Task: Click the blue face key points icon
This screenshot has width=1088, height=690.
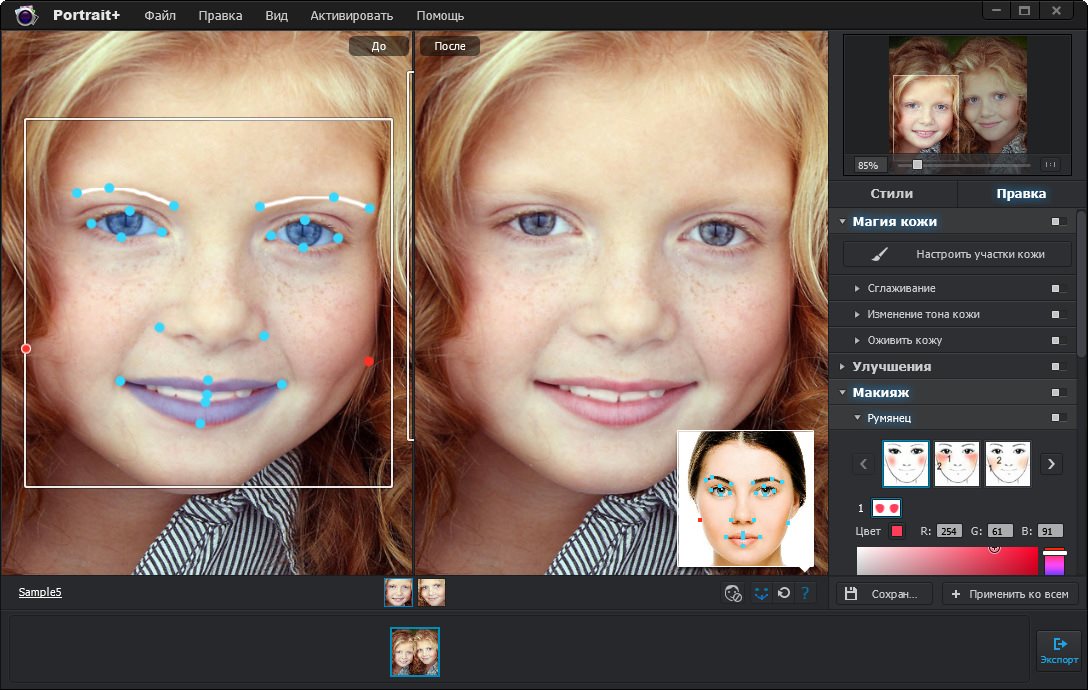Action: pos(761,592)
